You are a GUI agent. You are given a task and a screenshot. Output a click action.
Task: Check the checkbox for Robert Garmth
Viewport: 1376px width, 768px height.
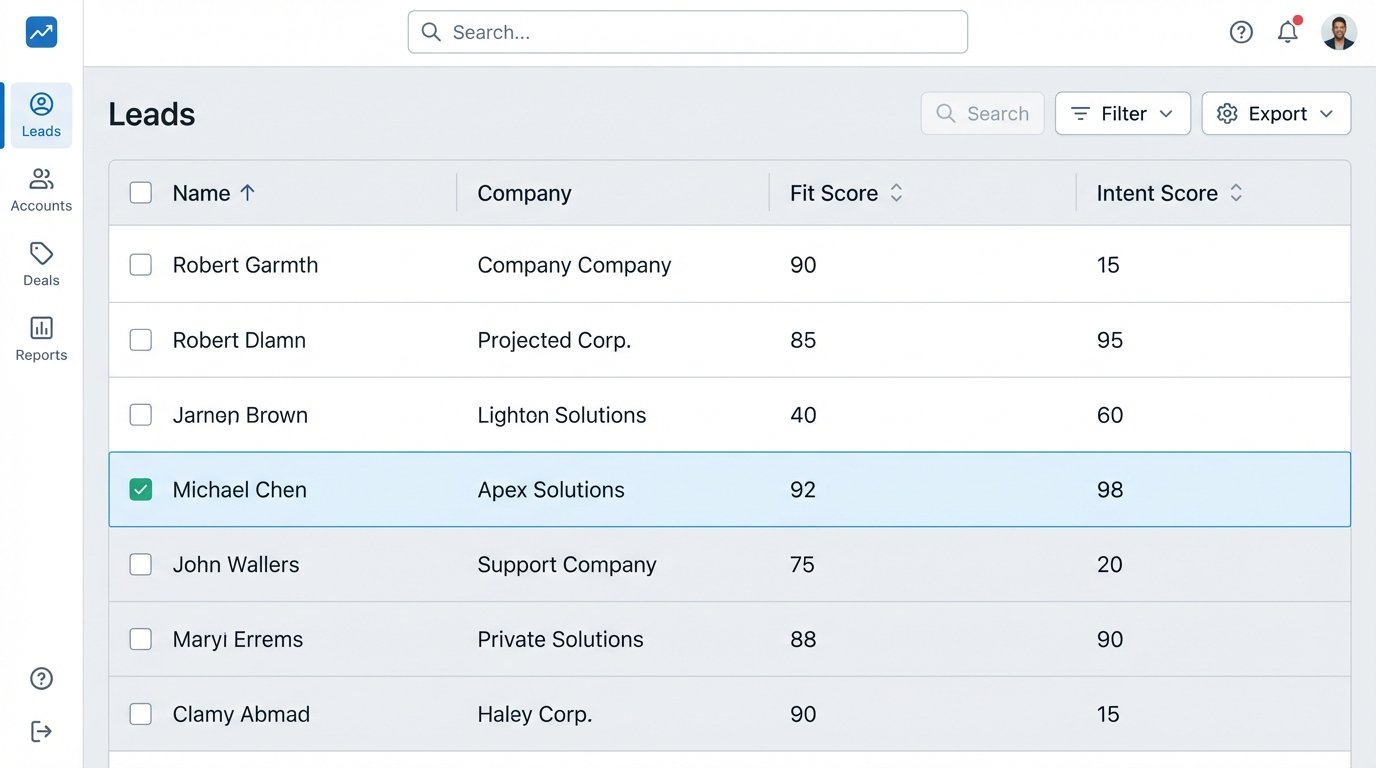[x=140, y=264]
